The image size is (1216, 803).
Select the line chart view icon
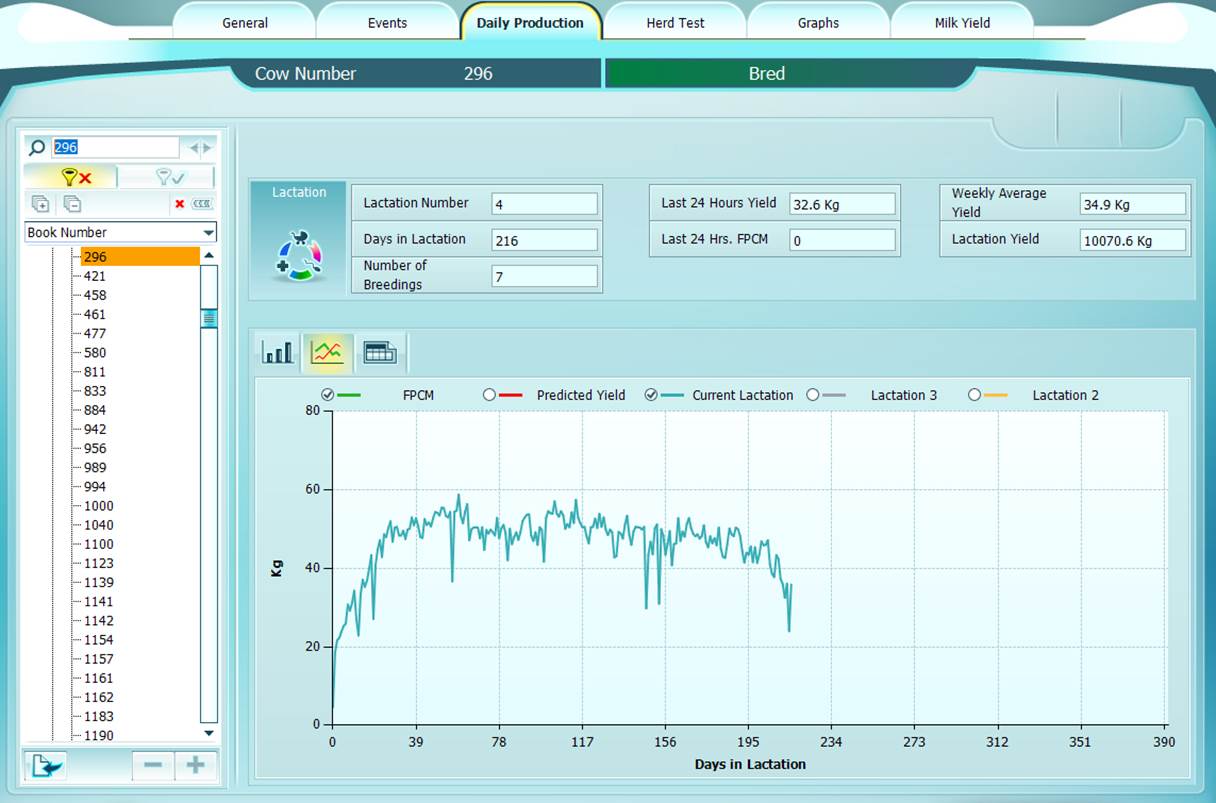[327, 352]
